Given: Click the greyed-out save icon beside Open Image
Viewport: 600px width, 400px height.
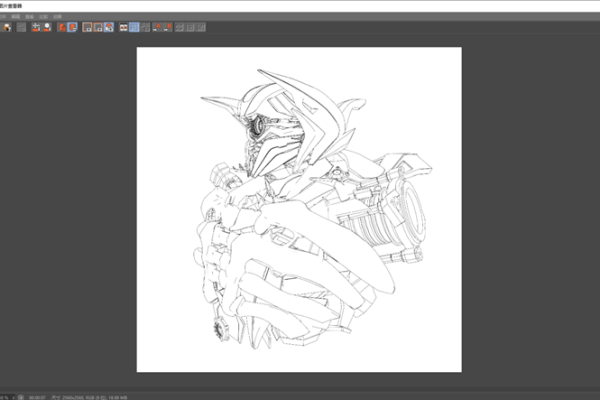Looking at the screenshot, I should [x=21, y=27].
